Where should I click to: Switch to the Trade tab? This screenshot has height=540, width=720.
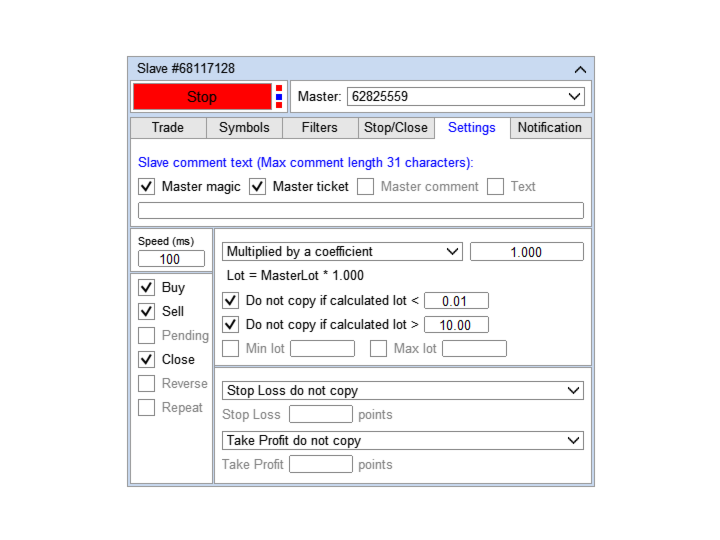click(168, 128)
